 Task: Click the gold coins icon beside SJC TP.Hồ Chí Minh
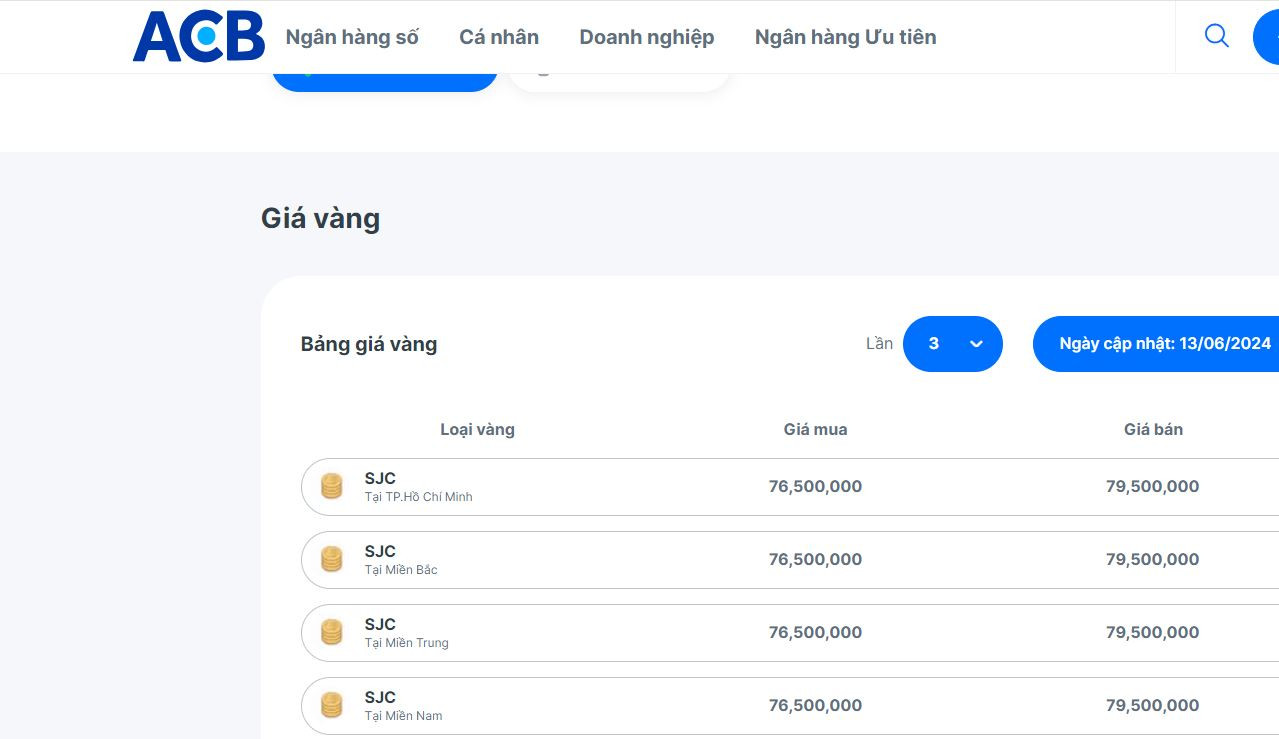click(331, 486)
